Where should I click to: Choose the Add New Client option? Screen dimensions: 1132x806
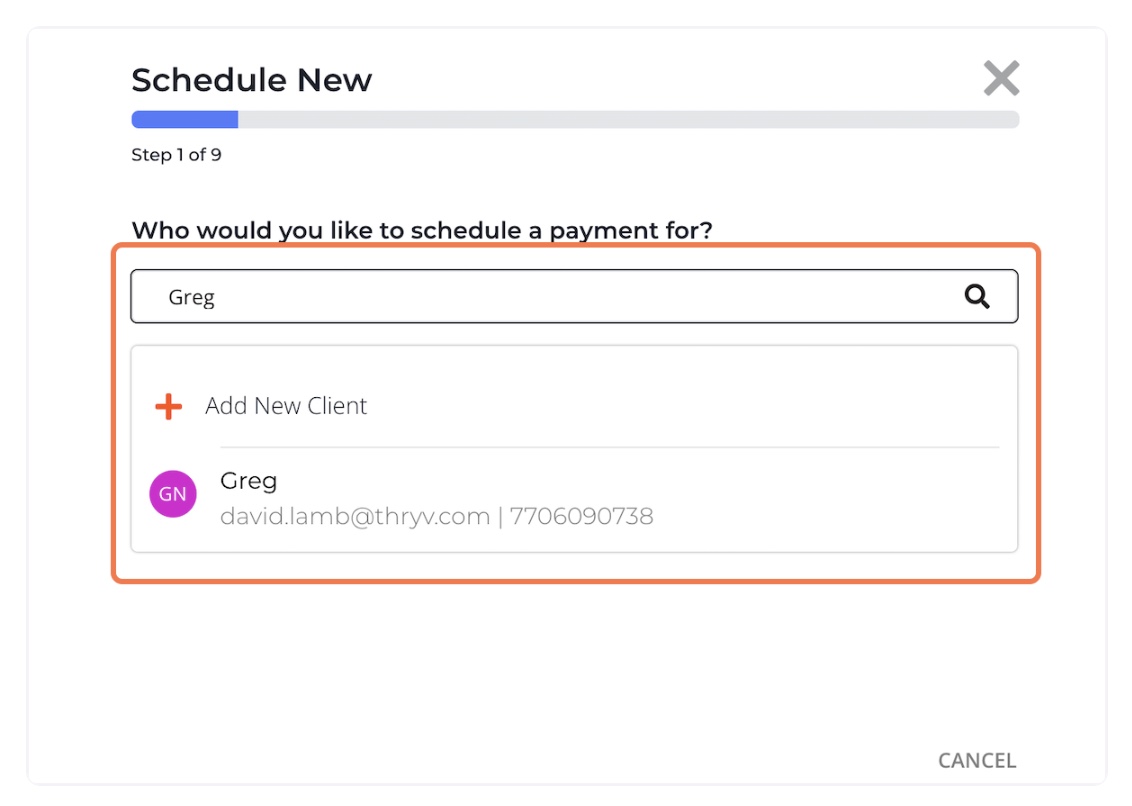pos(286,406)
